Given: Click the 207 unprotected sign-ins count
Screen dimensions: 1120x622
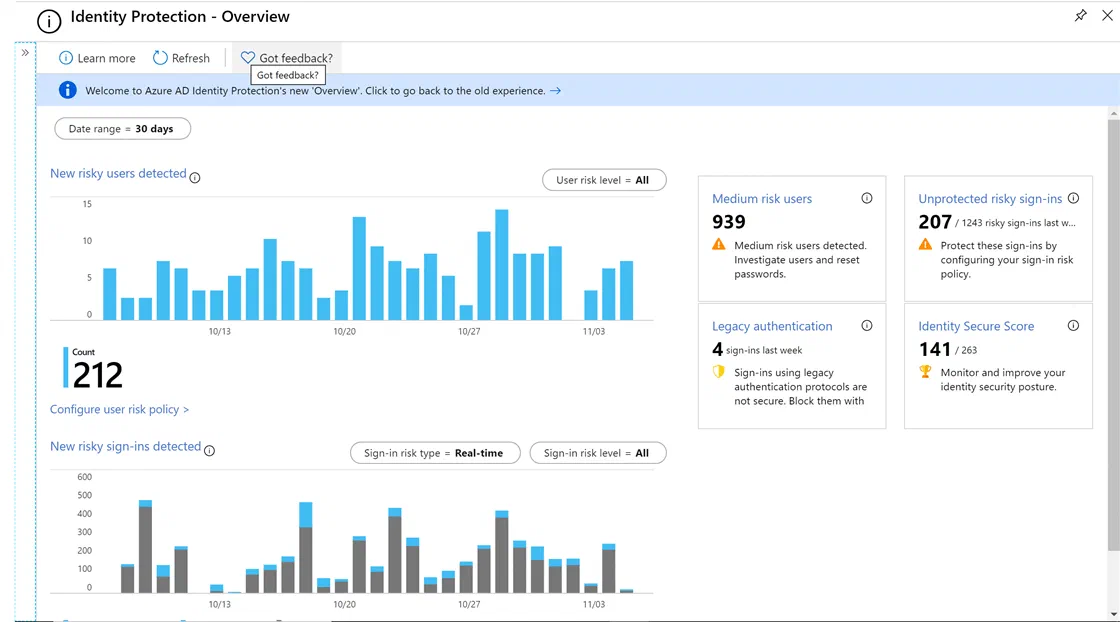Looking at the screenshot, I should pyautogui.click(x=935, y=222).
